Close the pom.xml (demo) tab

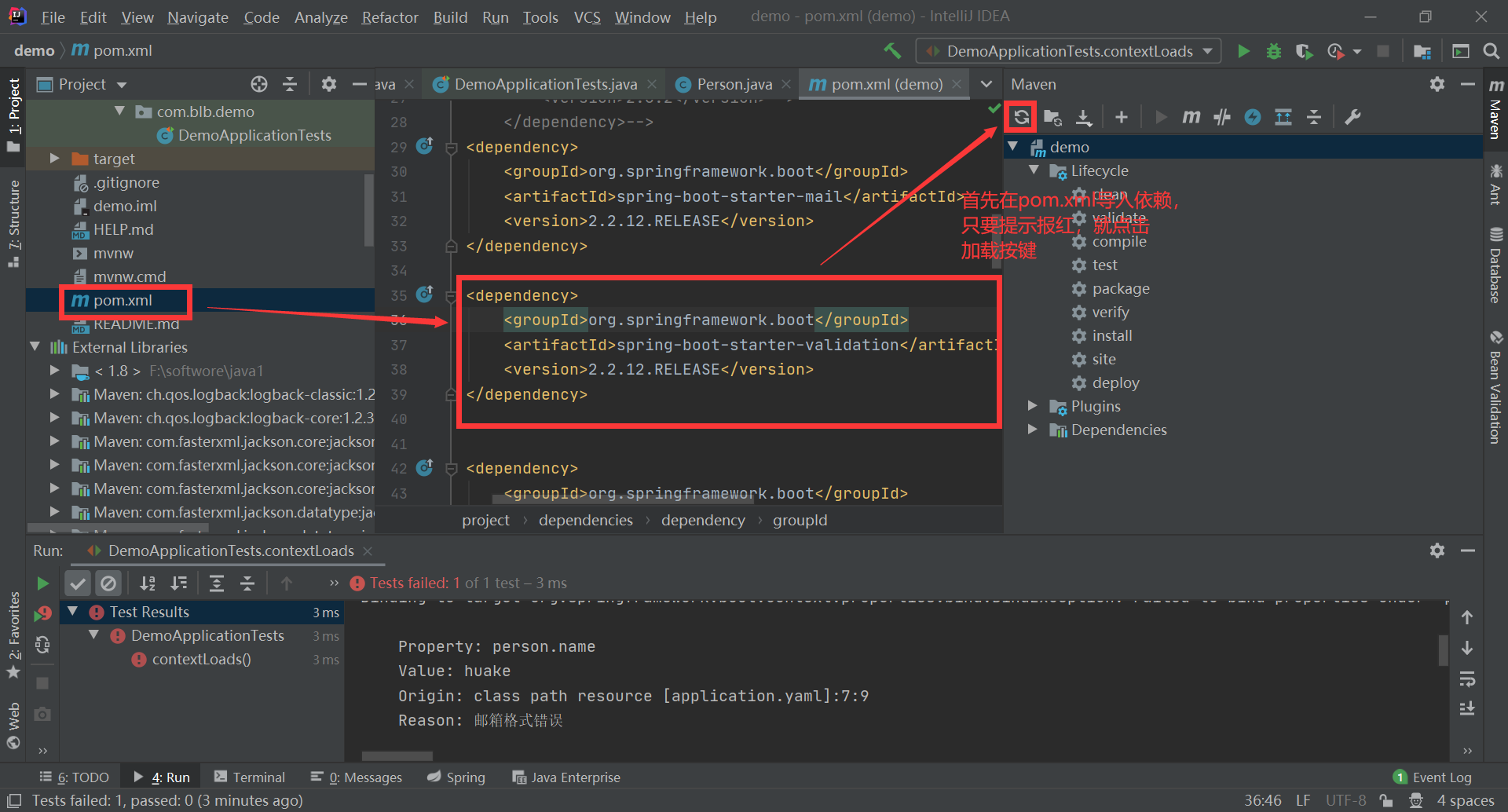pos(957,84)
